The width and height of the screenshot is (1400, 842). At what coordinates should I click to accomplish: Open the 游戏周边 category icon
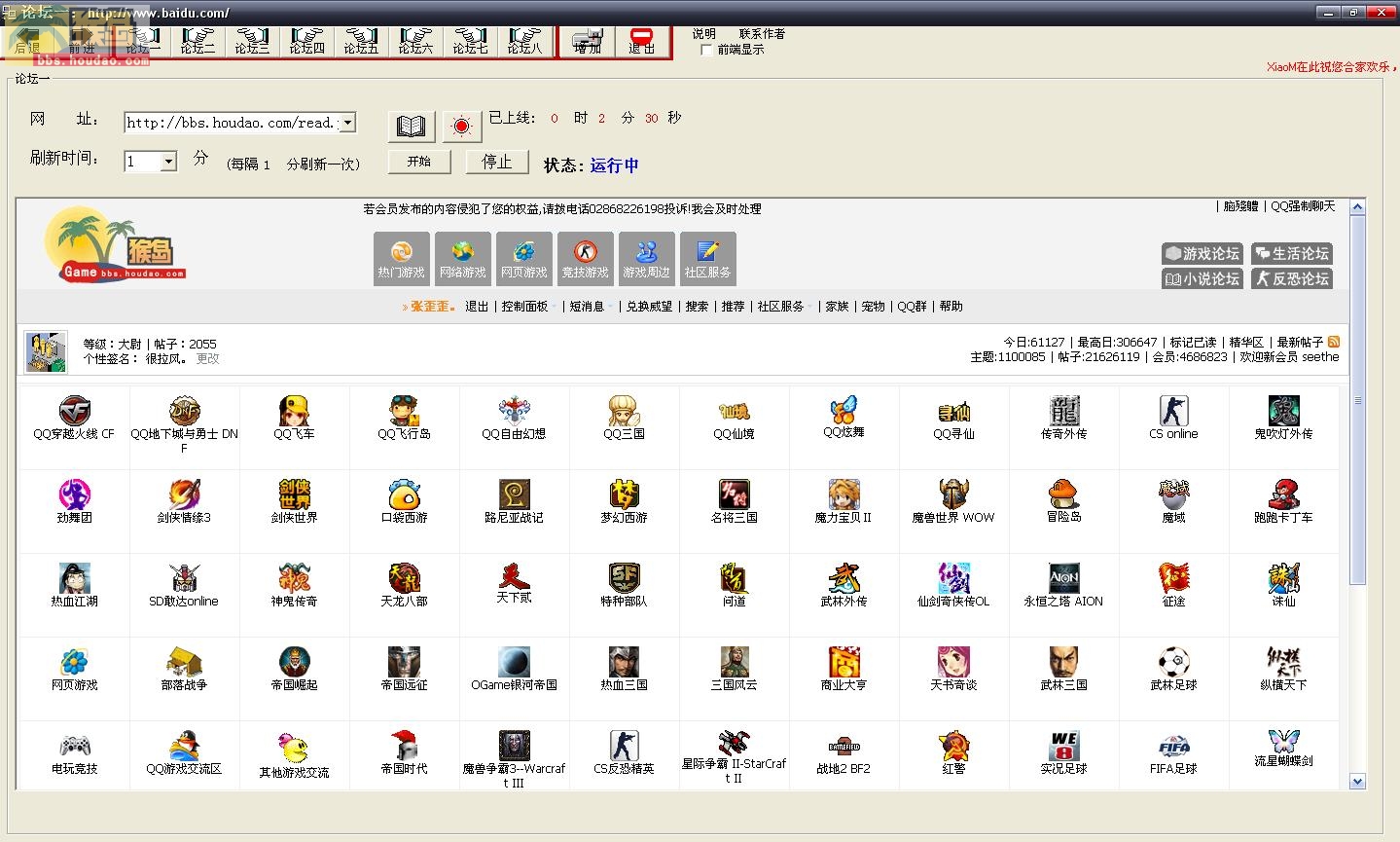coord(647,259)
